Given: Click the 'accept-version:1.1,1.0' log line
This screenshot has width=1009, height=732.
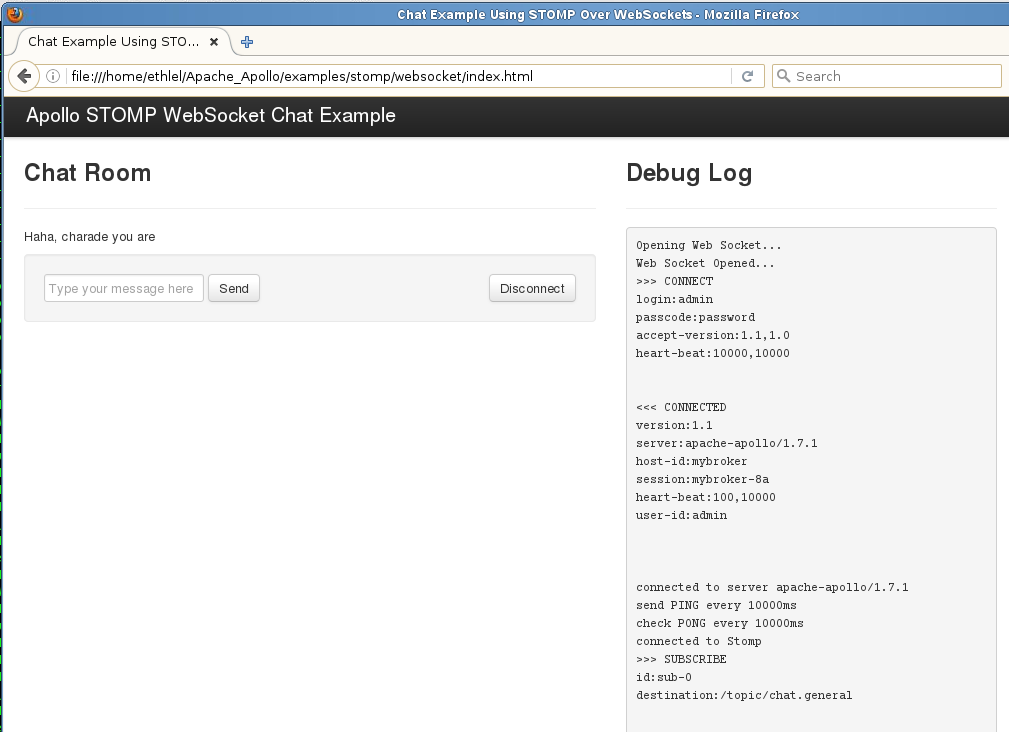Looking at the screenshot, I should pos(712,335).
